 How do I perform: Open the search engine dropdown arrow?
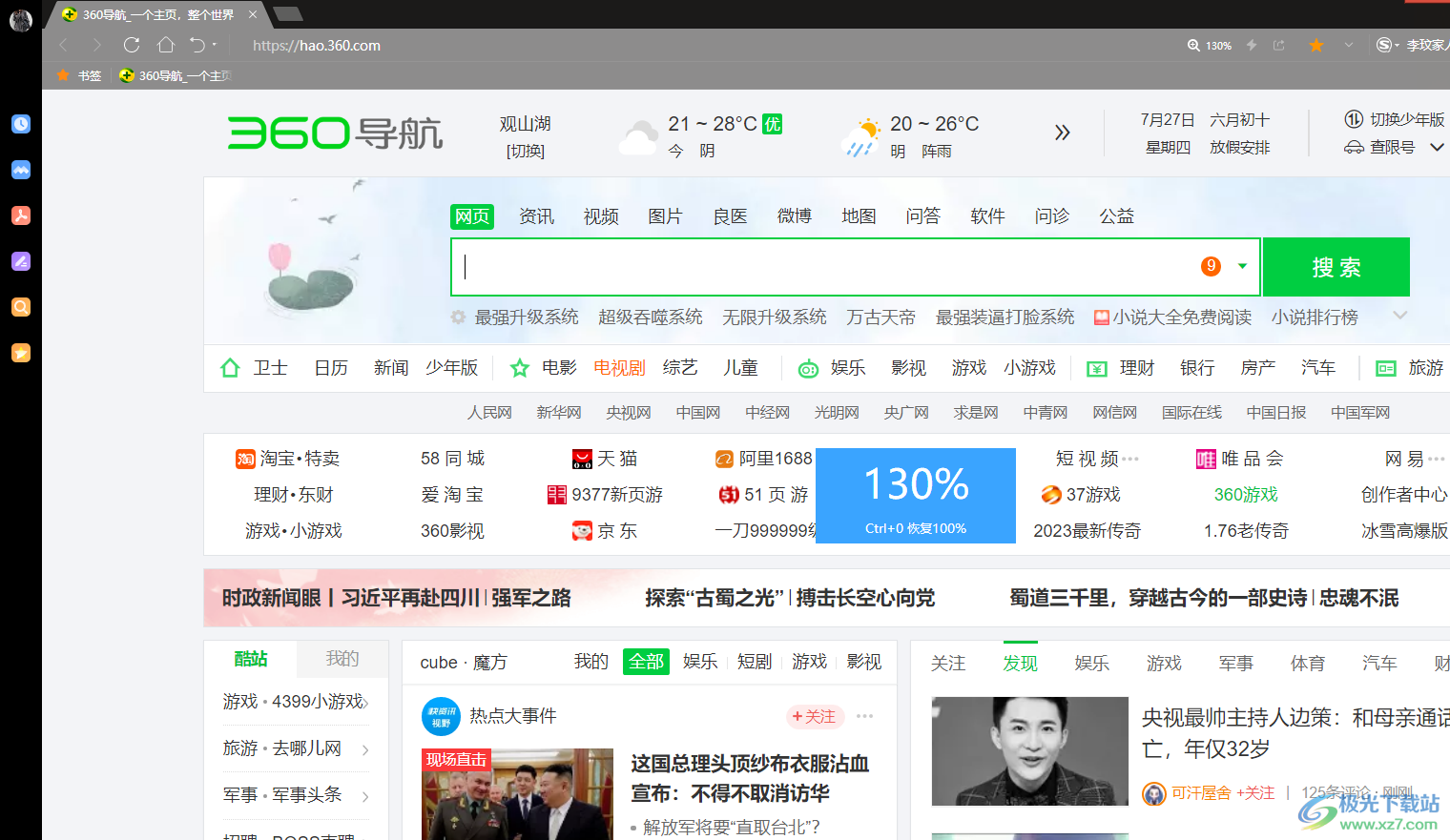pos(1242,266)
